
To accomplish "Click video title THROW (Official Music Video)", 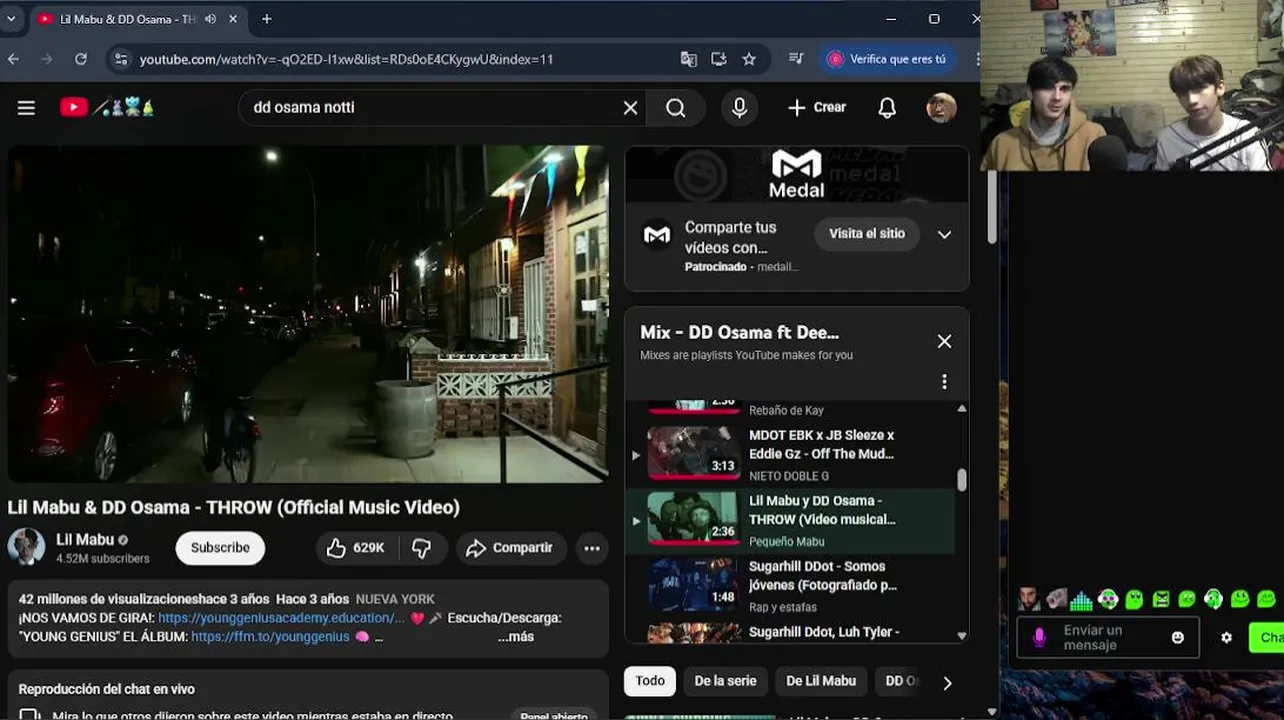I will pos(234,507).
